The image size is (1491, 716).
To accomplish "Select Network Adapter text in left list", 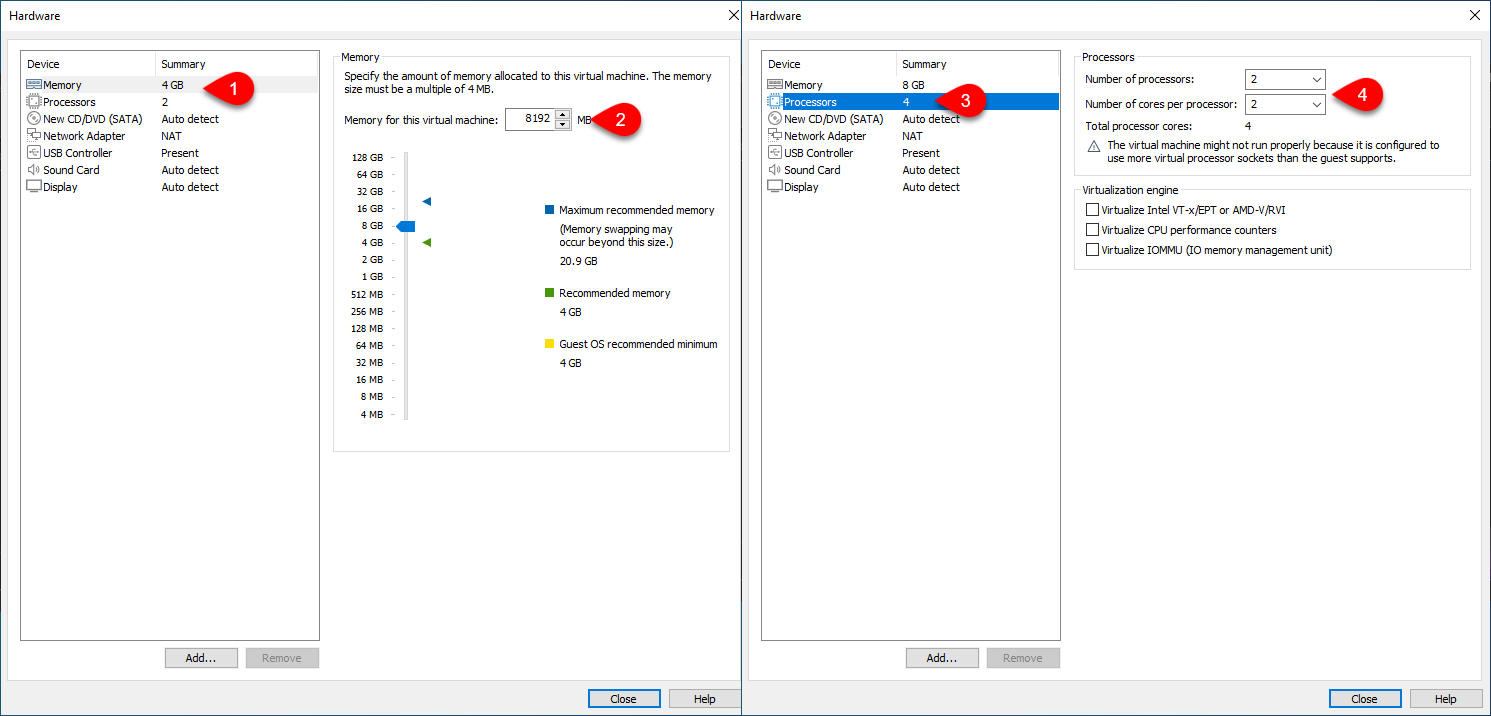I will coord(84,136).
